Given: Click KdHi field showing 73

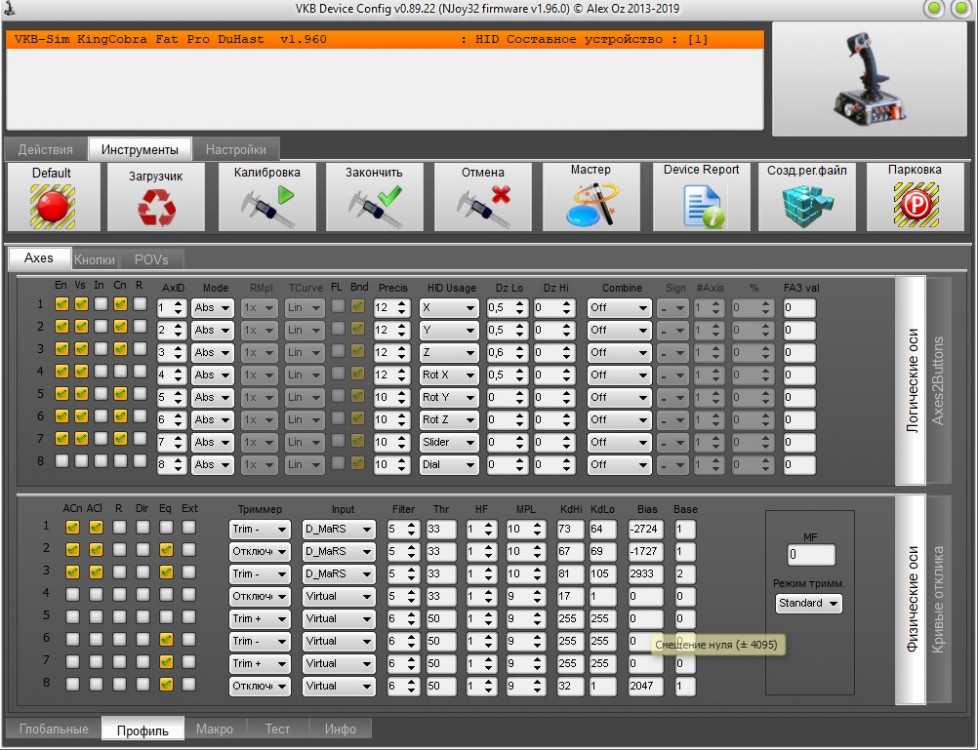Looking at the screenshot, I should click(x=570, y=529).
